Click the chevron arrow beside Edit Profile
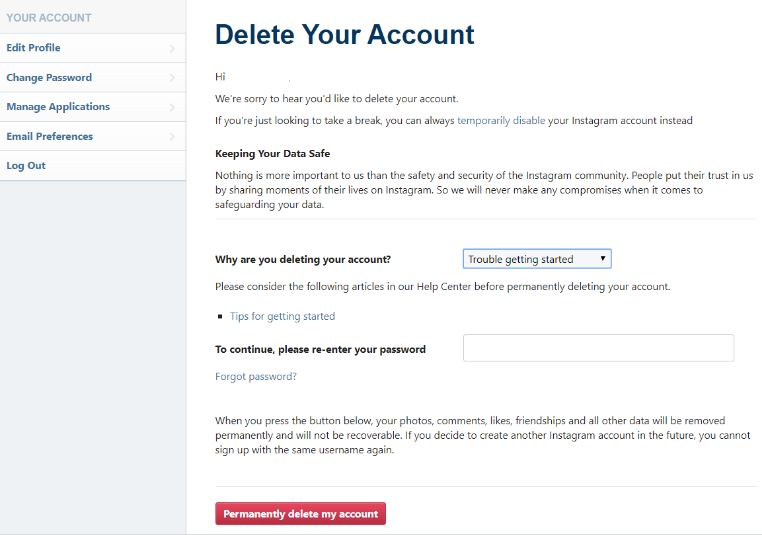762x535 pixels. coord(172,48)
